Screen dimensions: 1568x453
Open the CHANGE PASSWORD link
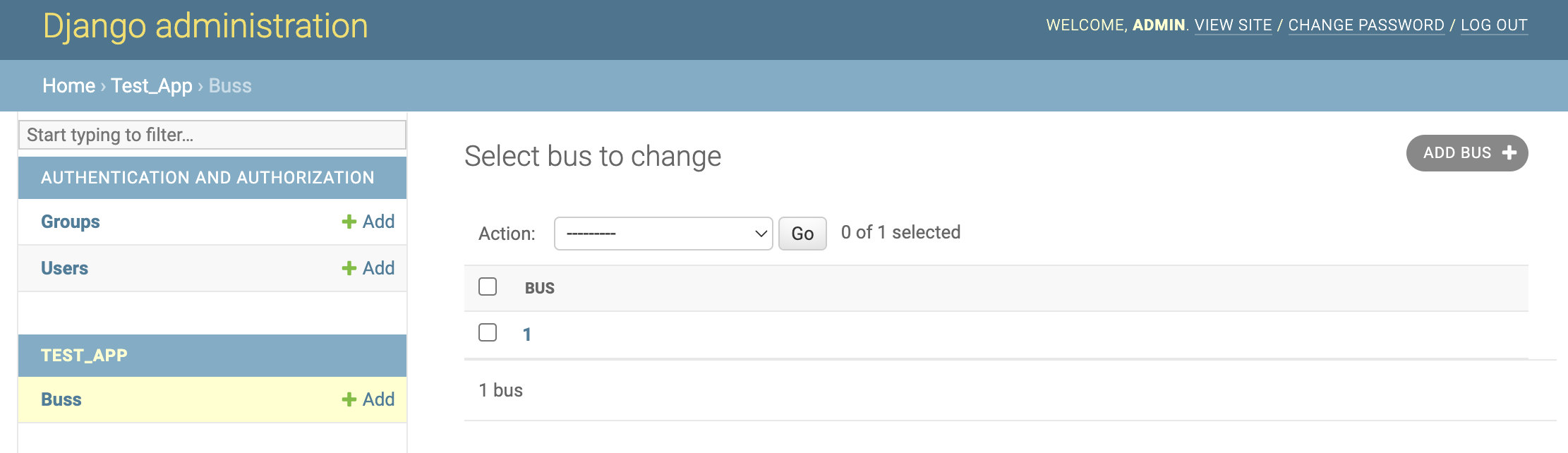pyautogui.click(x=1366, y=25)
